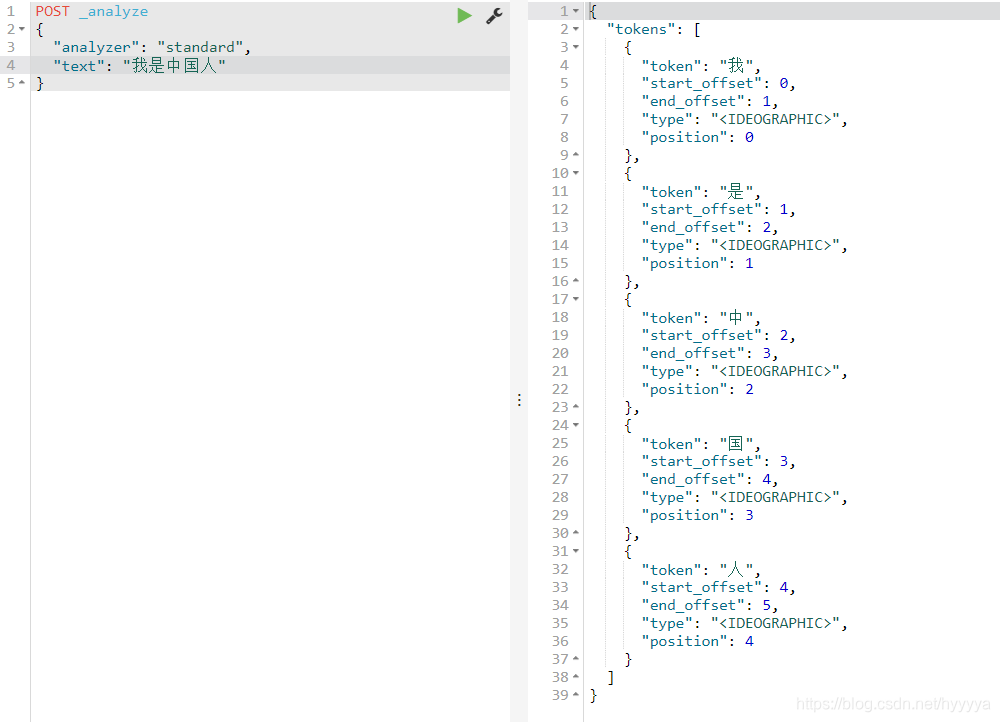Collapse the tokens array at response line 2
This screenshot has height=722, width=1000.
(576, 29)
